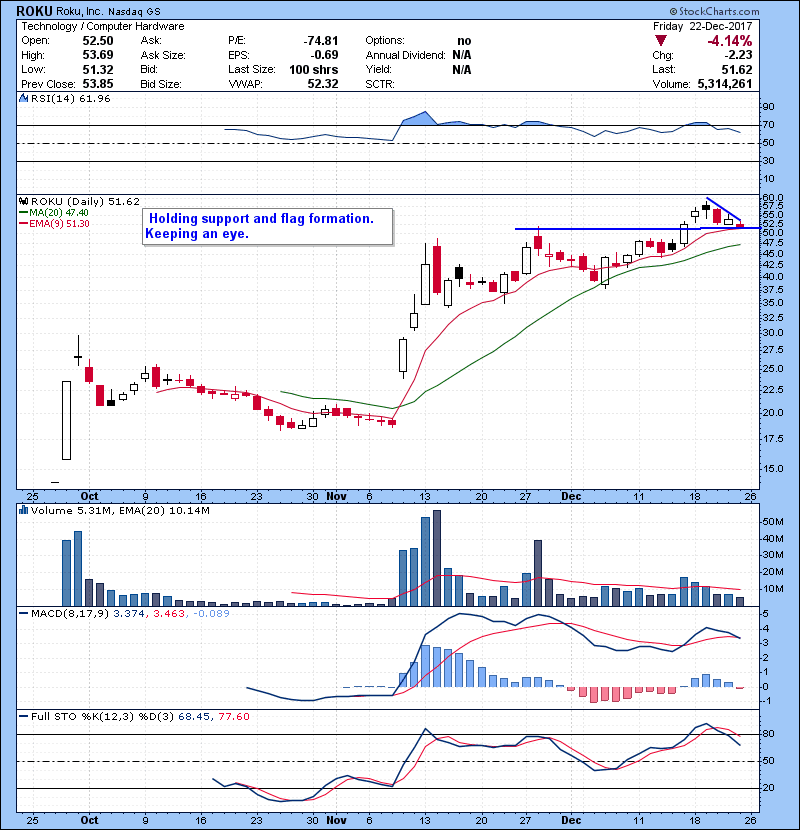Click the High value 53.69
The width and height of the screenshot is (800, 830).
[98, 55]
